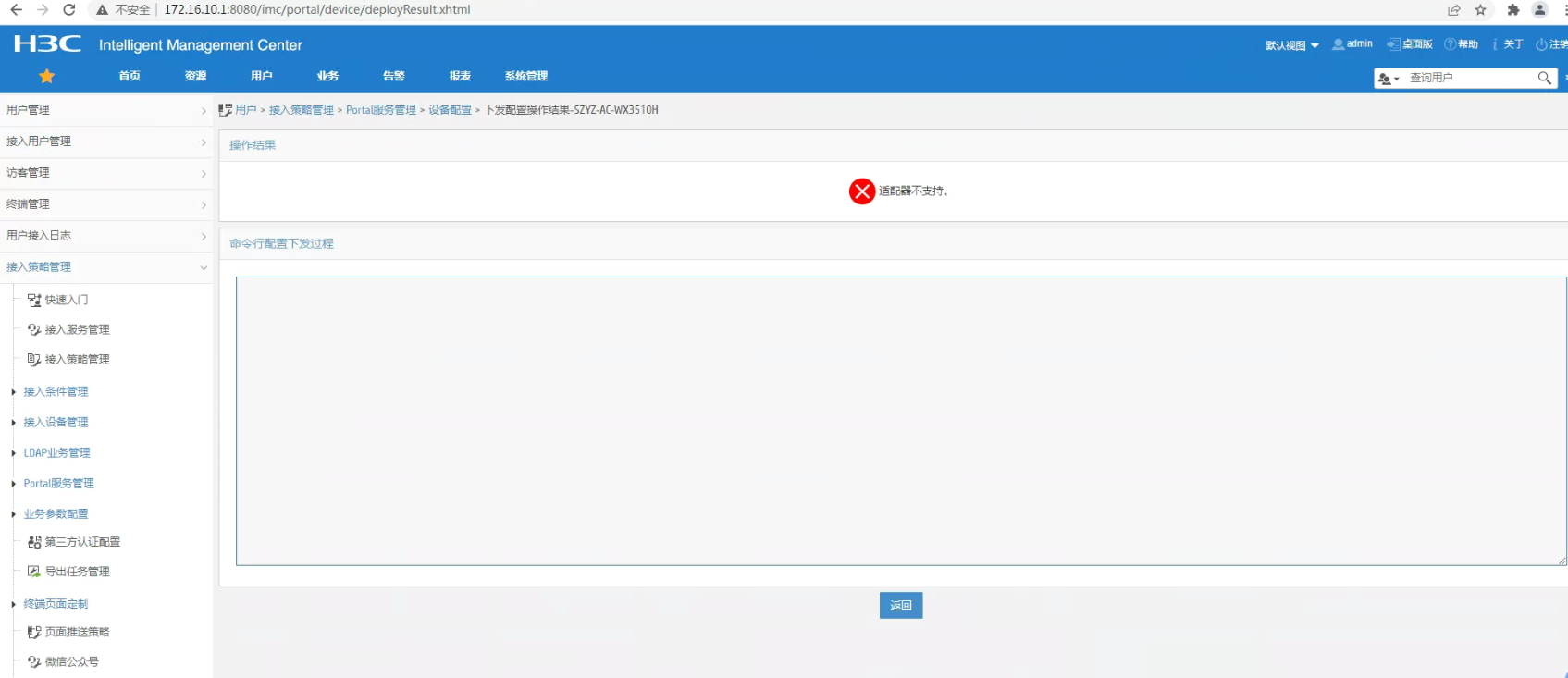
Task: Click the not-secure warning icon
Action: 103,9
